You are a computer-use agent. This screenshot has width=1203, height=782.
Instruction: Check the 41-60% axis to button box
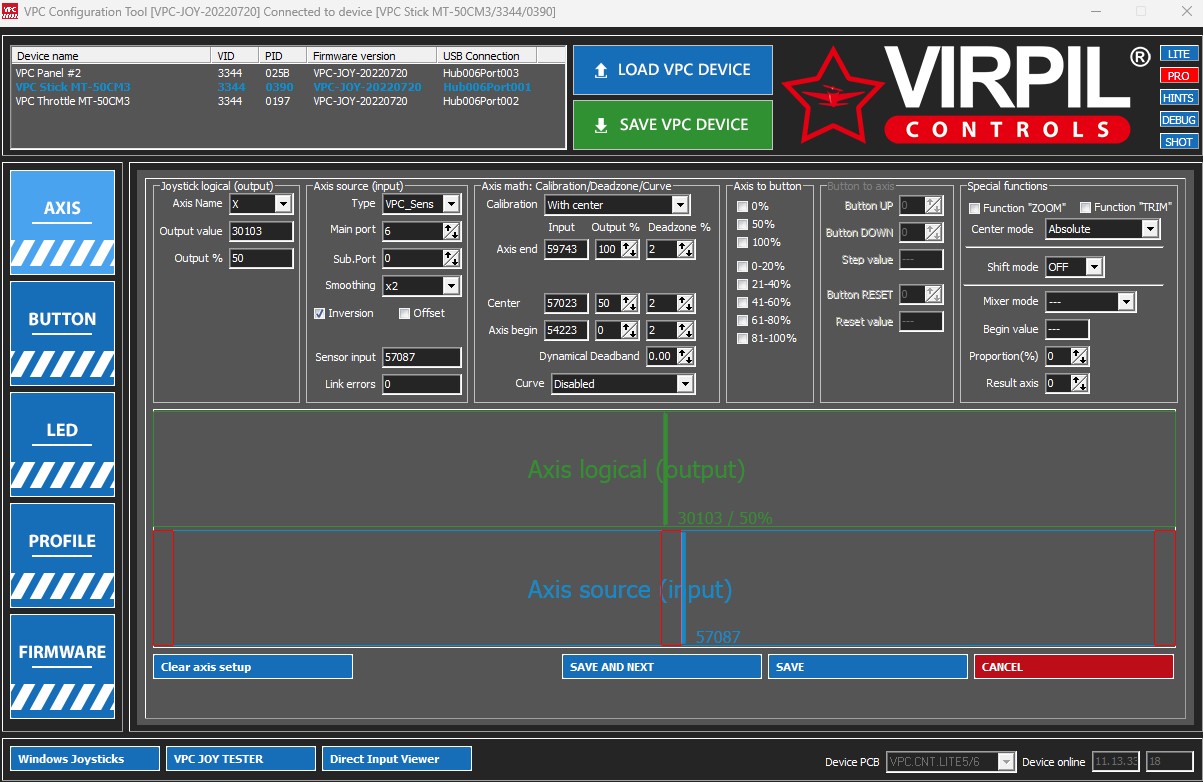(742, 302)
